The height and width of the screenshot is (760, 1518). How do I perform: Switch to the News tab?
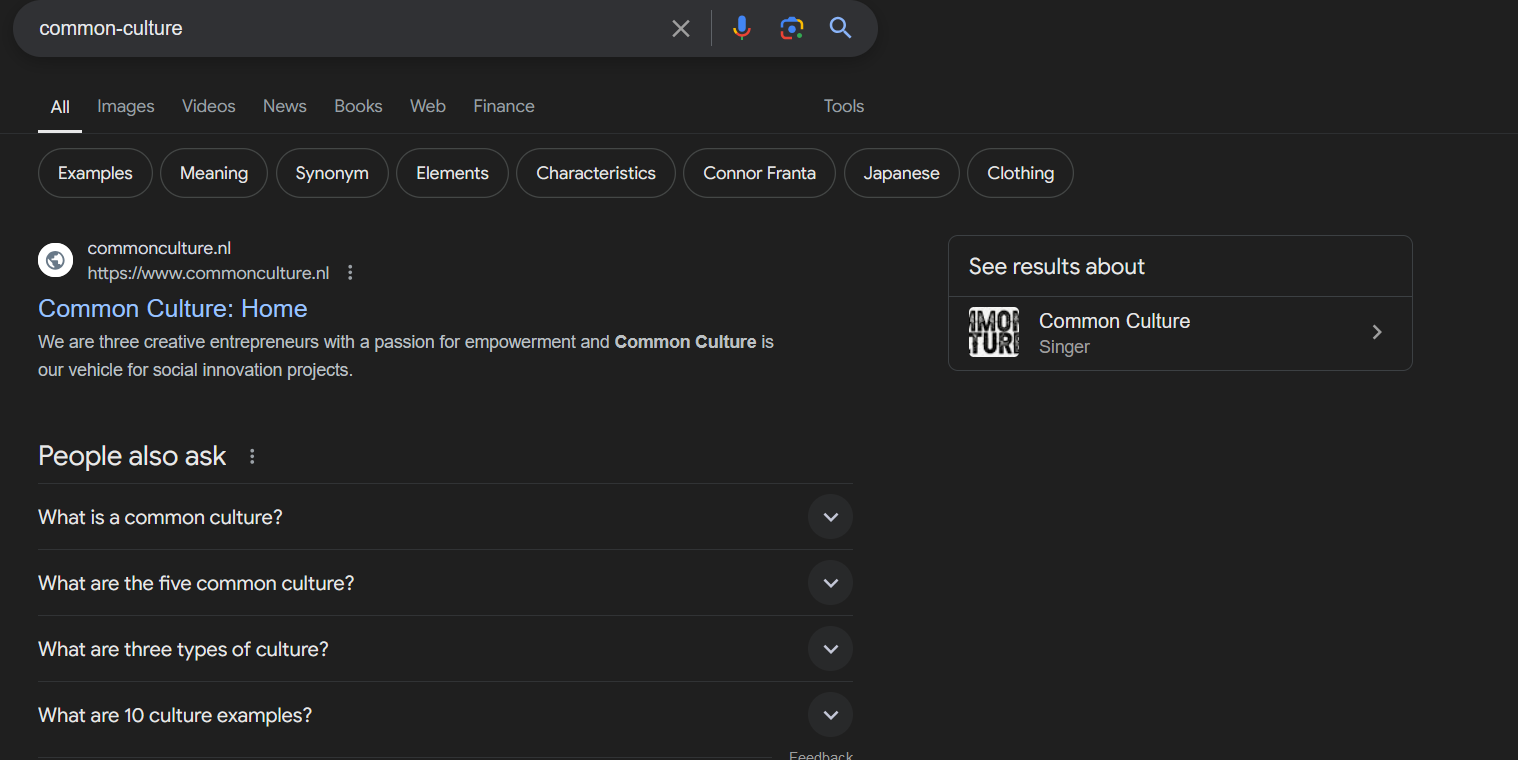pyautogui.click(x=285, y=106)
